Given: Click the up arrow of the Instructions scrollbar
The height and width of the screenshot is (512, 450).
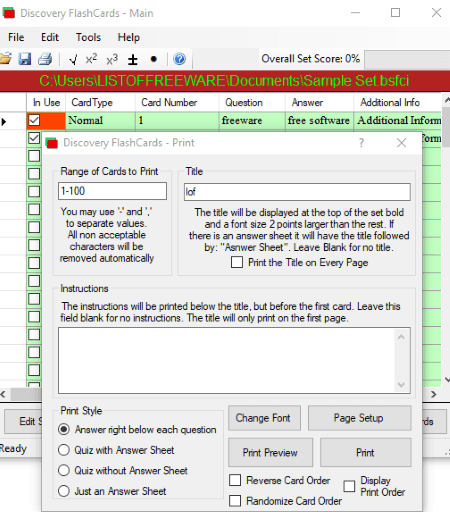Looking at the screenshot, I should [401, 337].
